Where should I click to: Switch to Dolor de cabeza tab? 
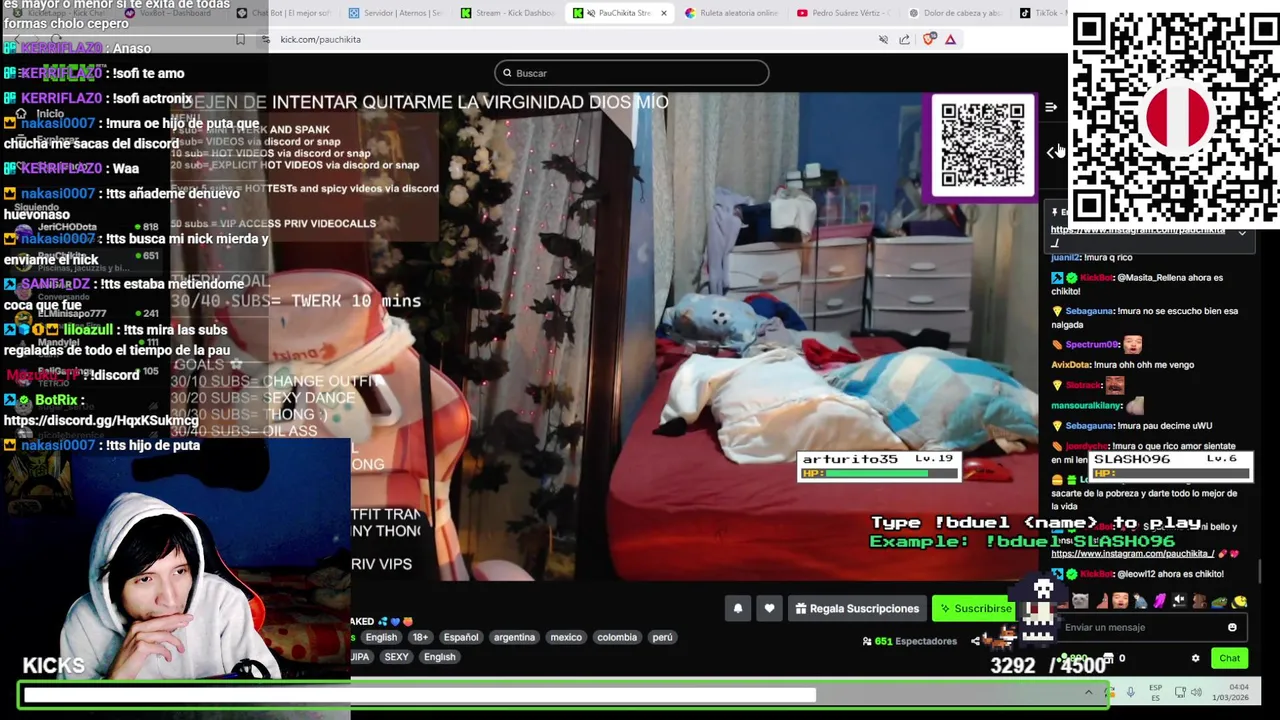955,13
